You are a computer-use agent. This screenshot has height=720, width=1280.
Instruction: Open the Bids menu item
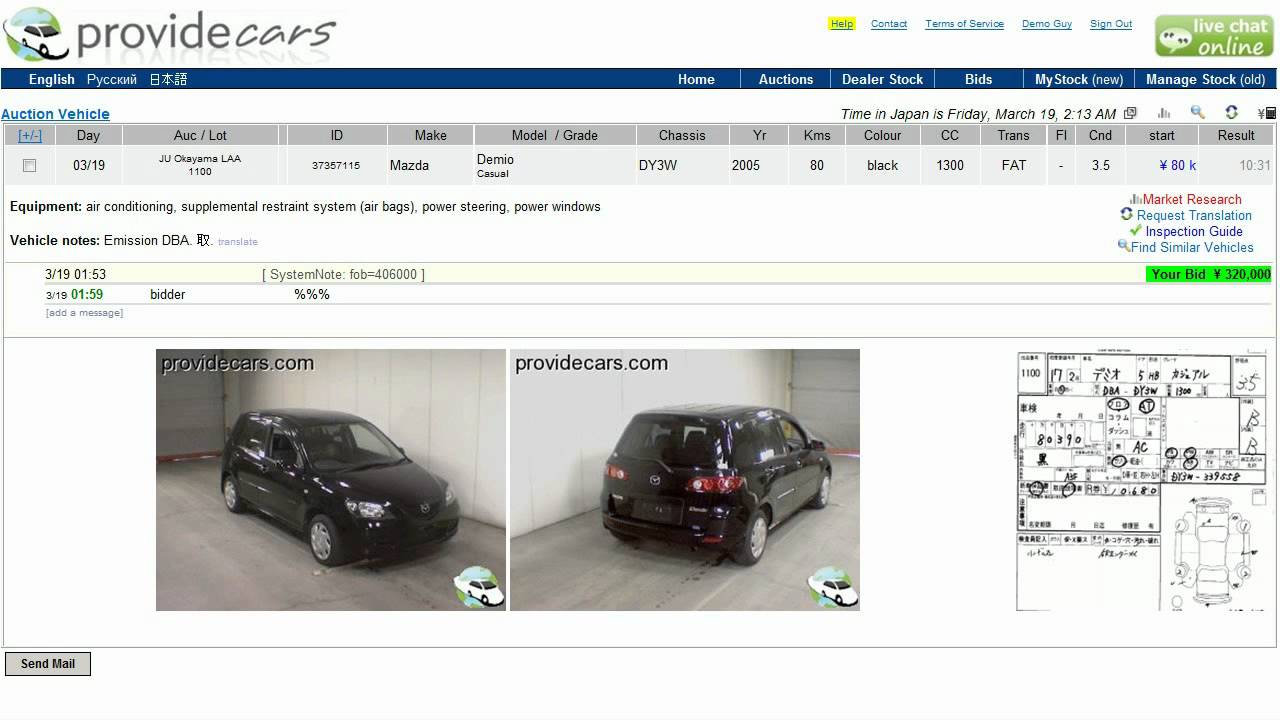pos(979,79)
